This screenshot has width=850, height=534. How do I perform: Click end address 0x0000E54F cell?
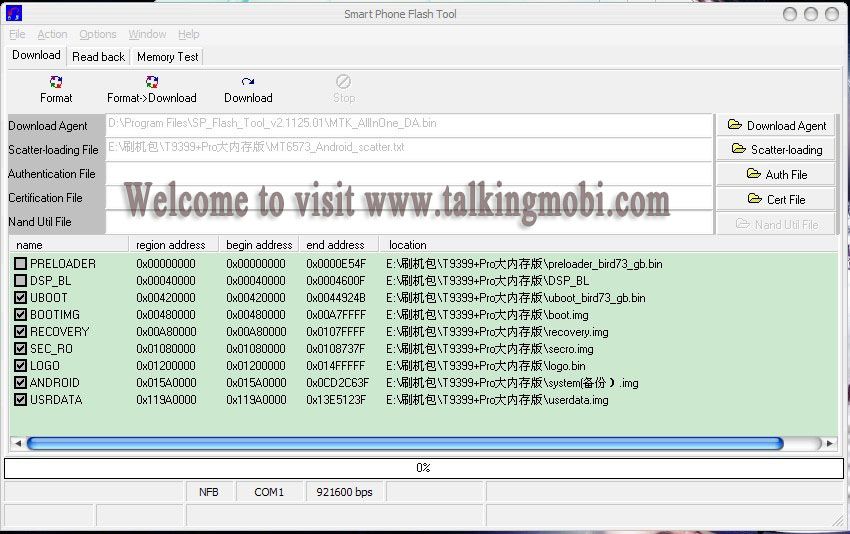(336, 264)
